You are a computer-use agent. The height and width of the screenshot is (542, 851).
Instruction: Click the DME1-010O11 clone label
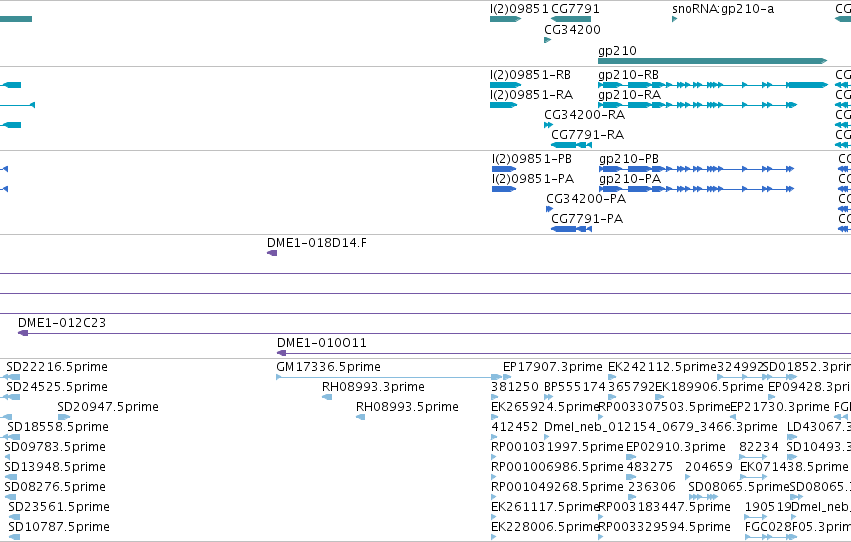click(x=322, y=343)
